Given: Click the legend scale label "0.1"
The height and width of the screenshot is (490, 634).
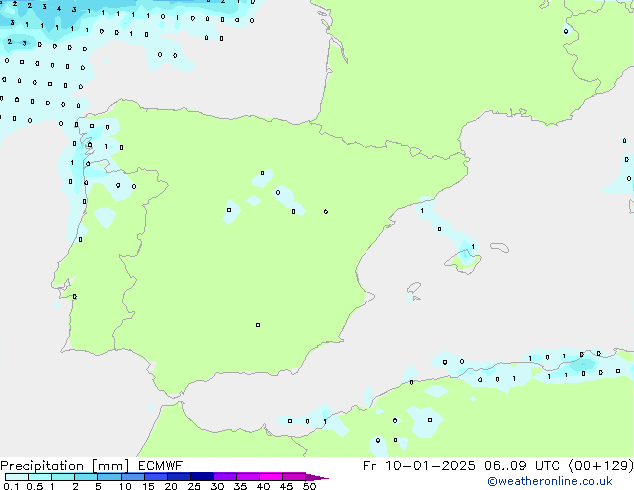Looking at the screenshot, I should (11, 486).
